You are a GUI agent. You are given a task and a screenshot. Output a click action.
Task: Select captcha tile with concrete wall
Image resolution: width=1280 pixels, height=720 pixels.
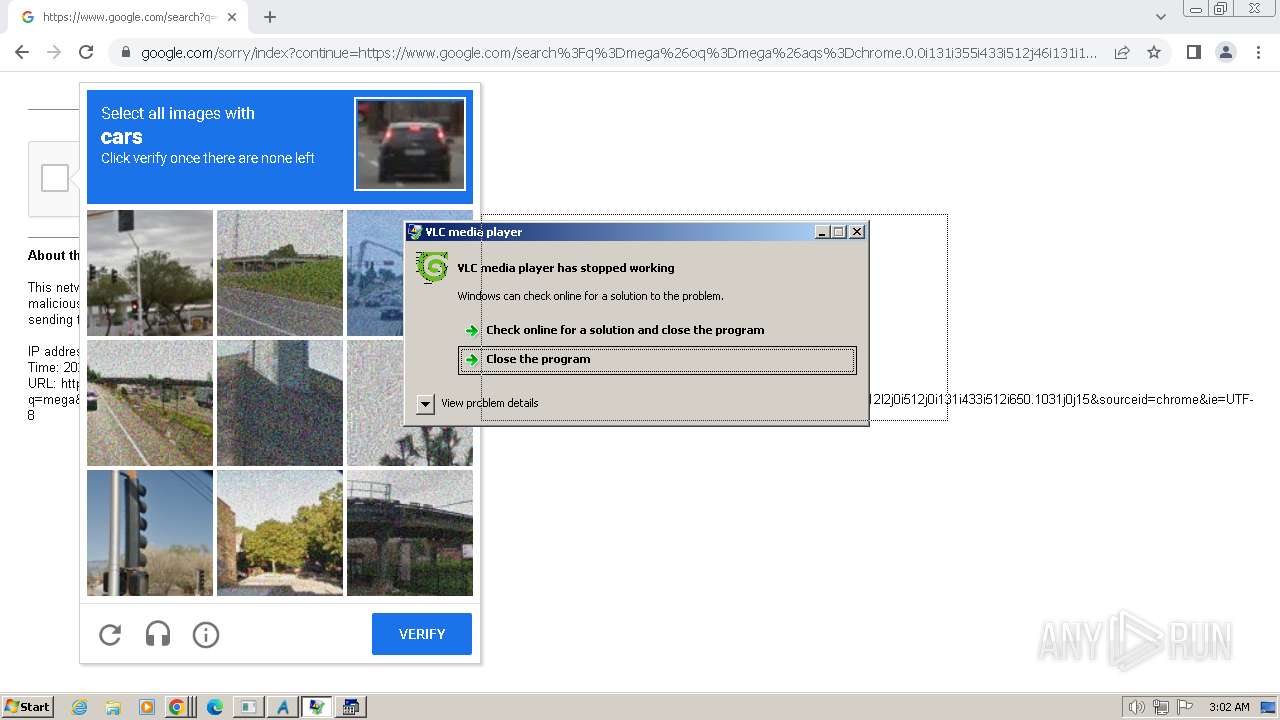point(280,403)
